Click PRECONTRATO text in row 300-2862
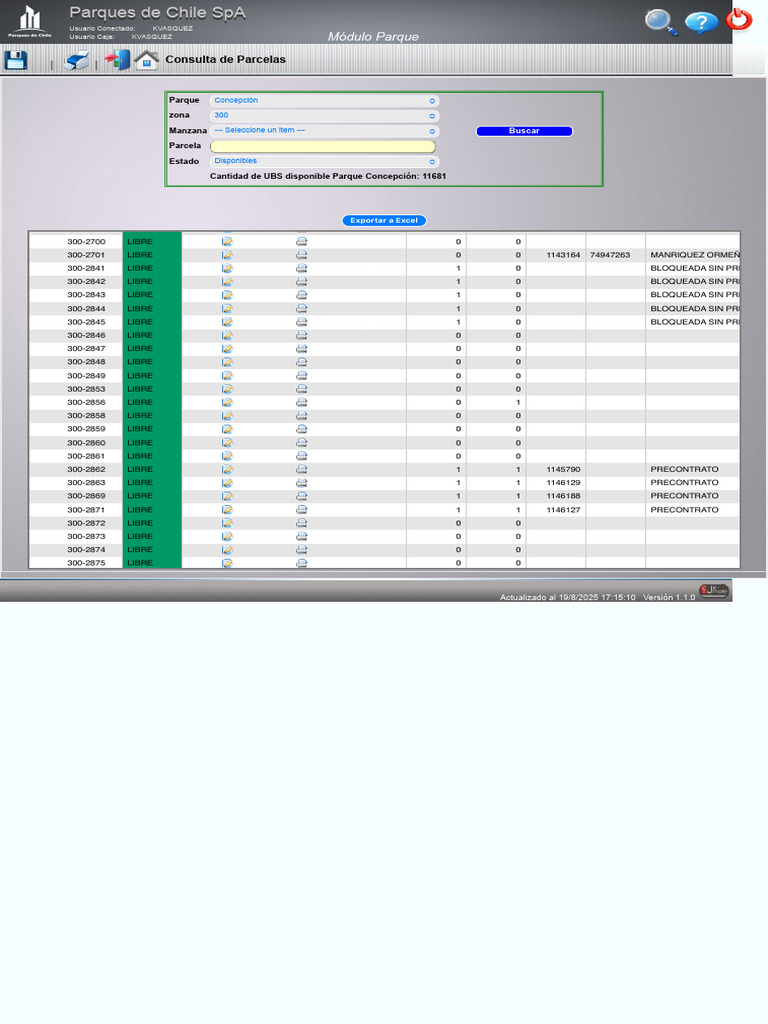Screen dimensions: 768x1024 tap(684, 470)
